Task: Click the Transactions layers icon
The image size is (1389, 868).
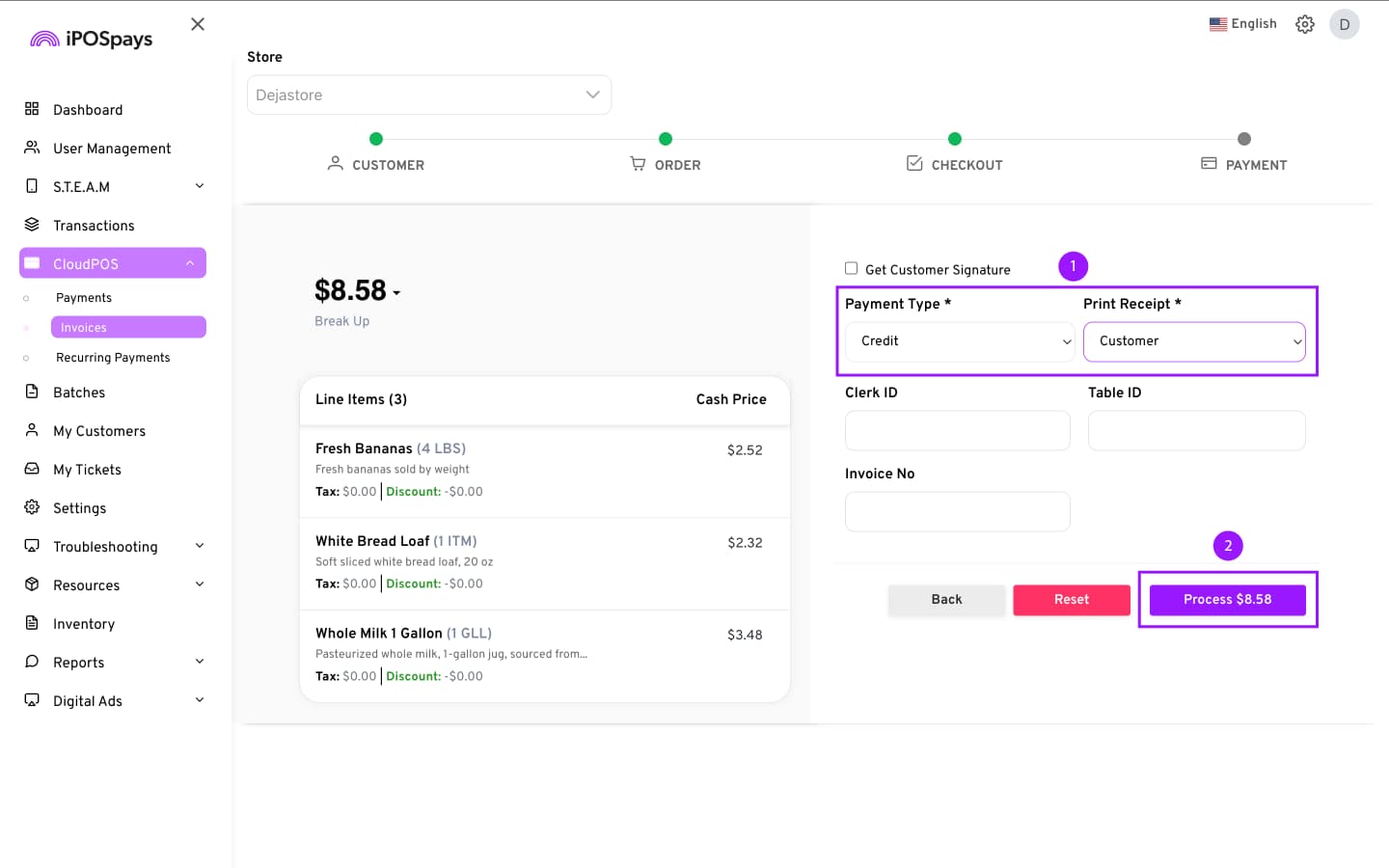Action: point(32,225)
